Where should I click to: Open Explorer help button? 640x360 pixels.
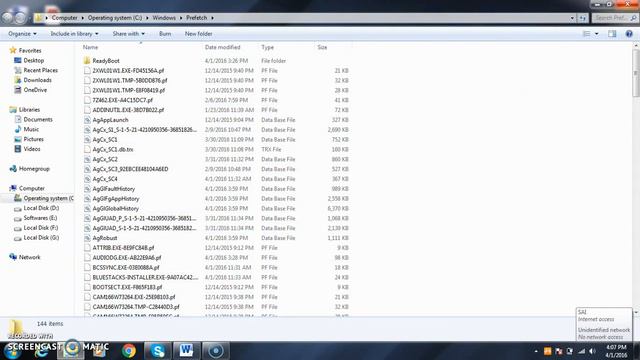click(629, 34)
